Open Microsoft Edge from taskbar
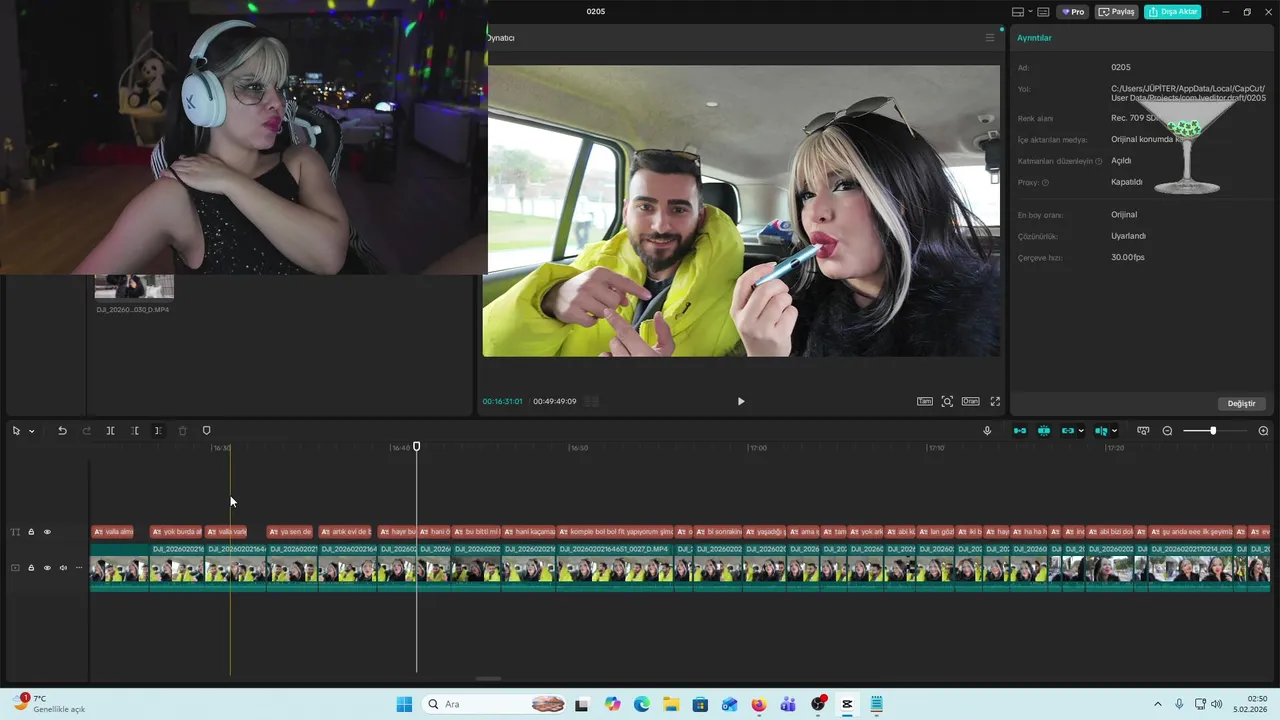Viewport: 1280px width, 720px height. click(x=641, y=704)
